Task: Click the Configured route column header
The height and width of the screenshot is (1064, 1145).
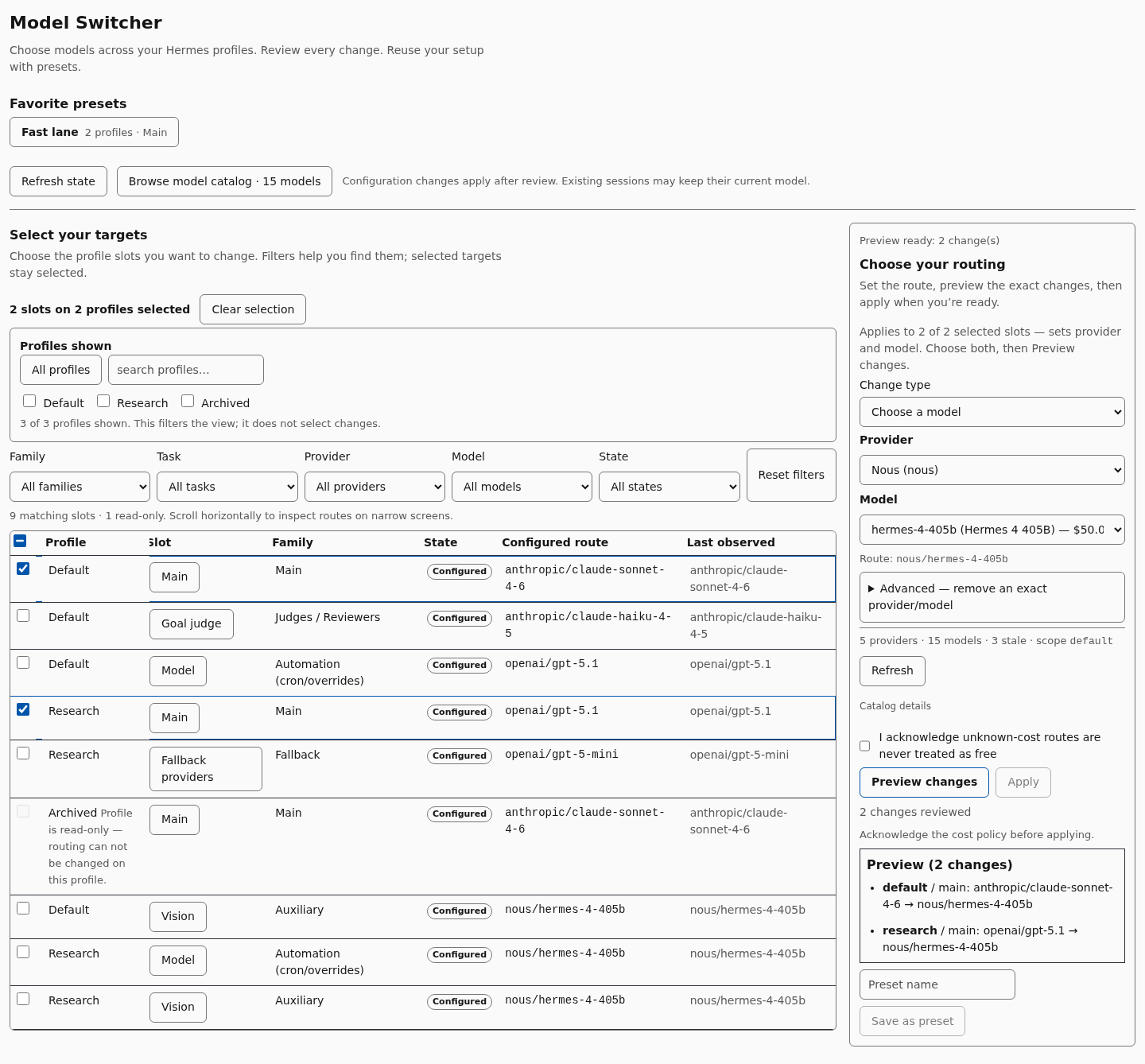Action: tap(555, 542)
